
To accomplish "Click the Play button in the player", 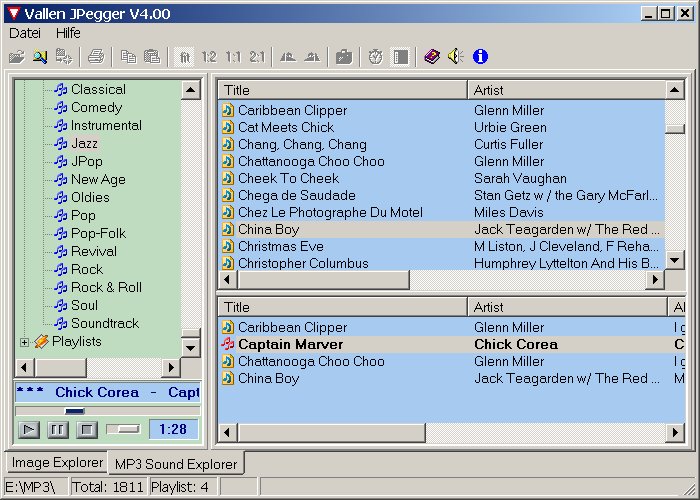I will click(29, 430).
